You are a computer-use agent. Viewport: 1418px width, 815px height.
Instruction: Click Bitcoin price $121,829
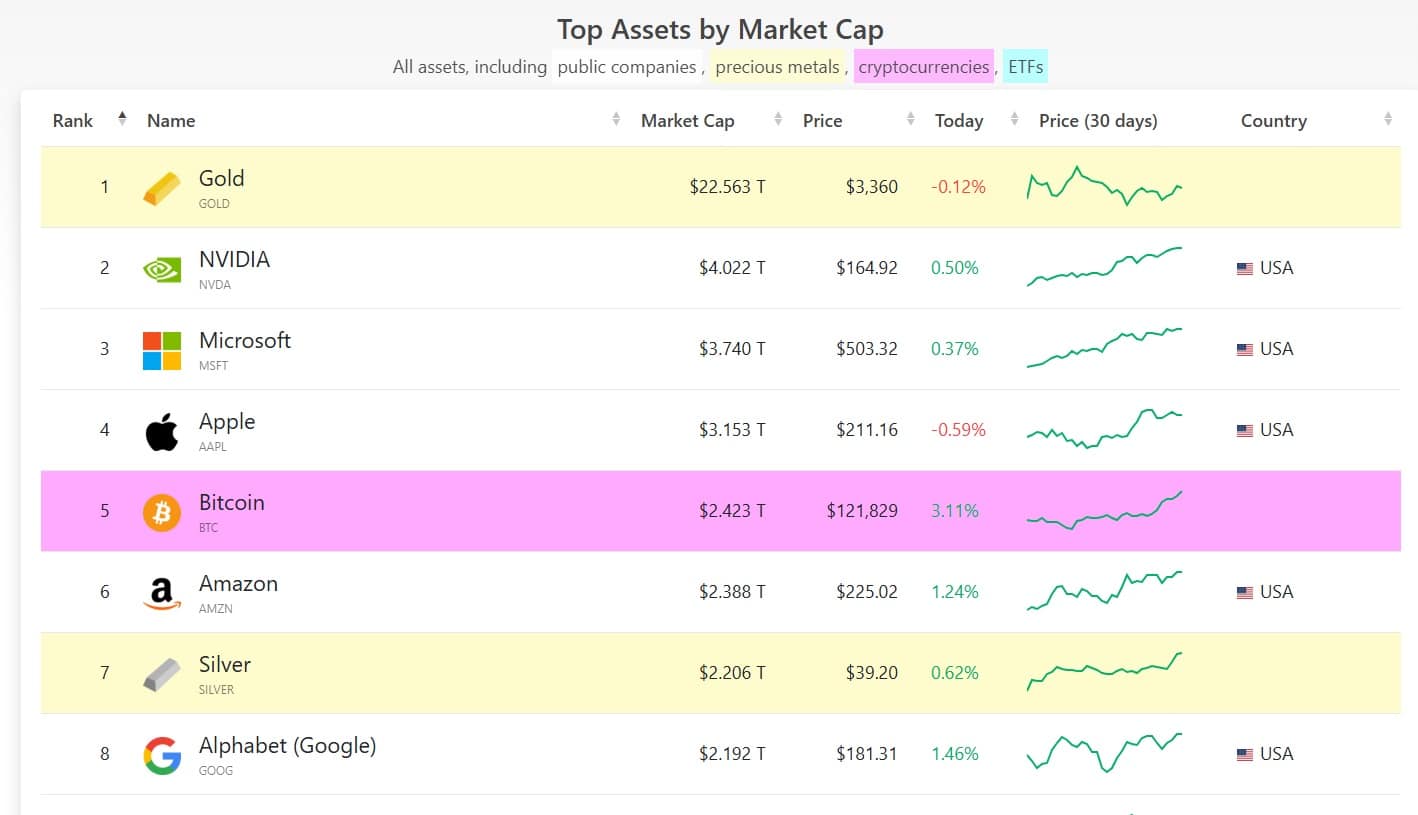point(862,511)
